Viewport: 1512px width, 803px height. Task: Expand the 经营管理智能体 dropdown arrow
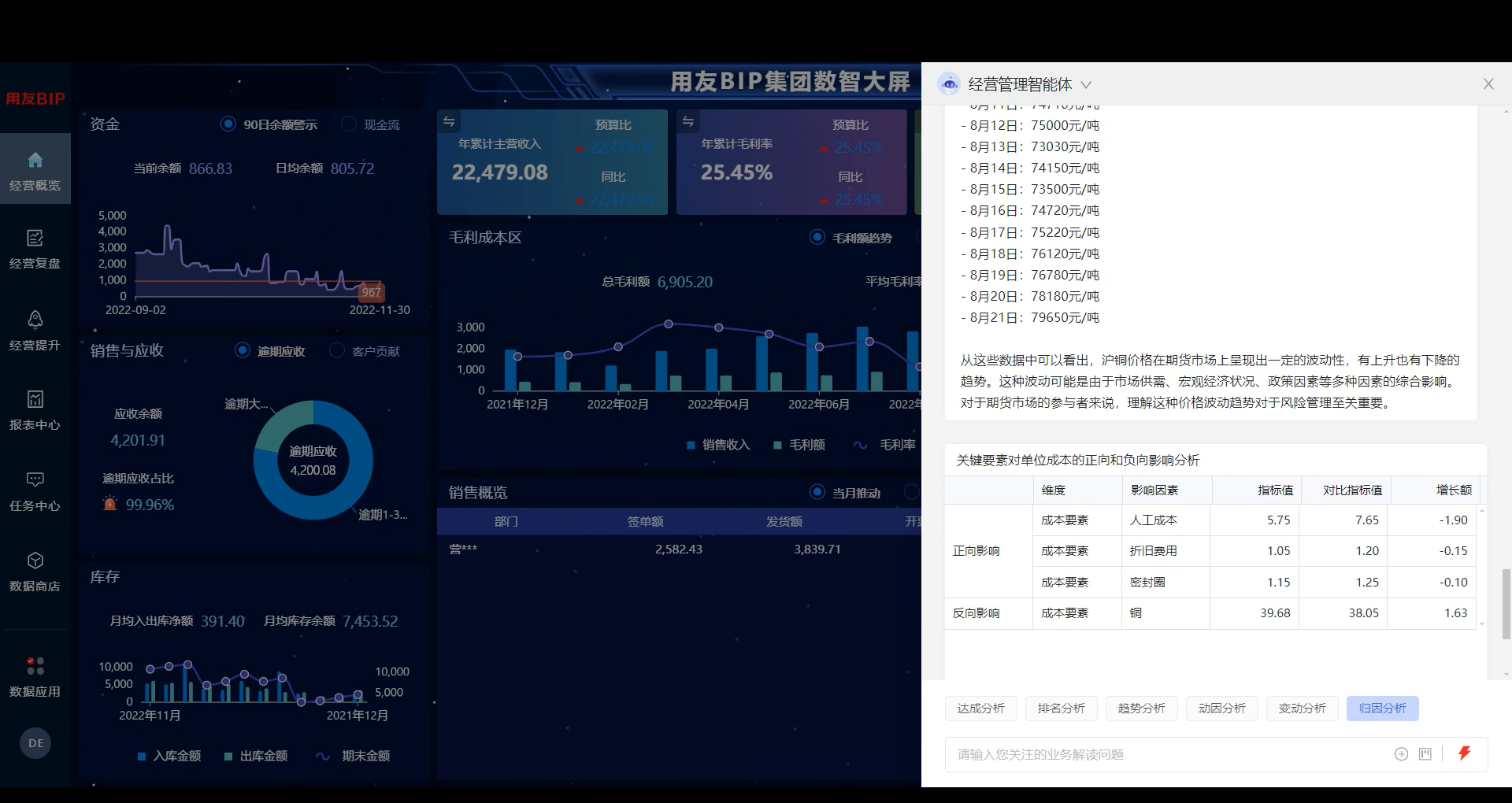[1087, 85]
